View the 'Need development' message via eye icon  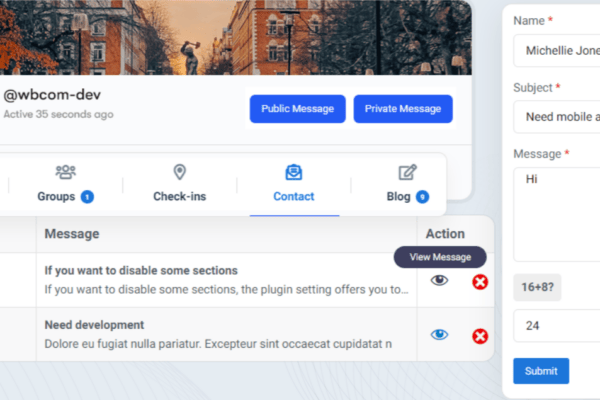pos(439,335)
